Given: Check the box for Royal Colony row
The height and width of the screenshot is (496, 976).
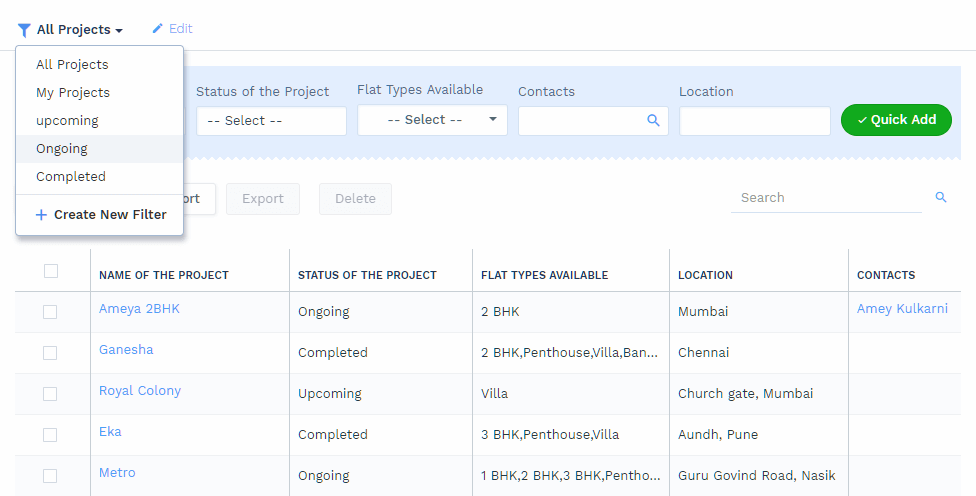Looking at the screenshot, I should 50,394.
